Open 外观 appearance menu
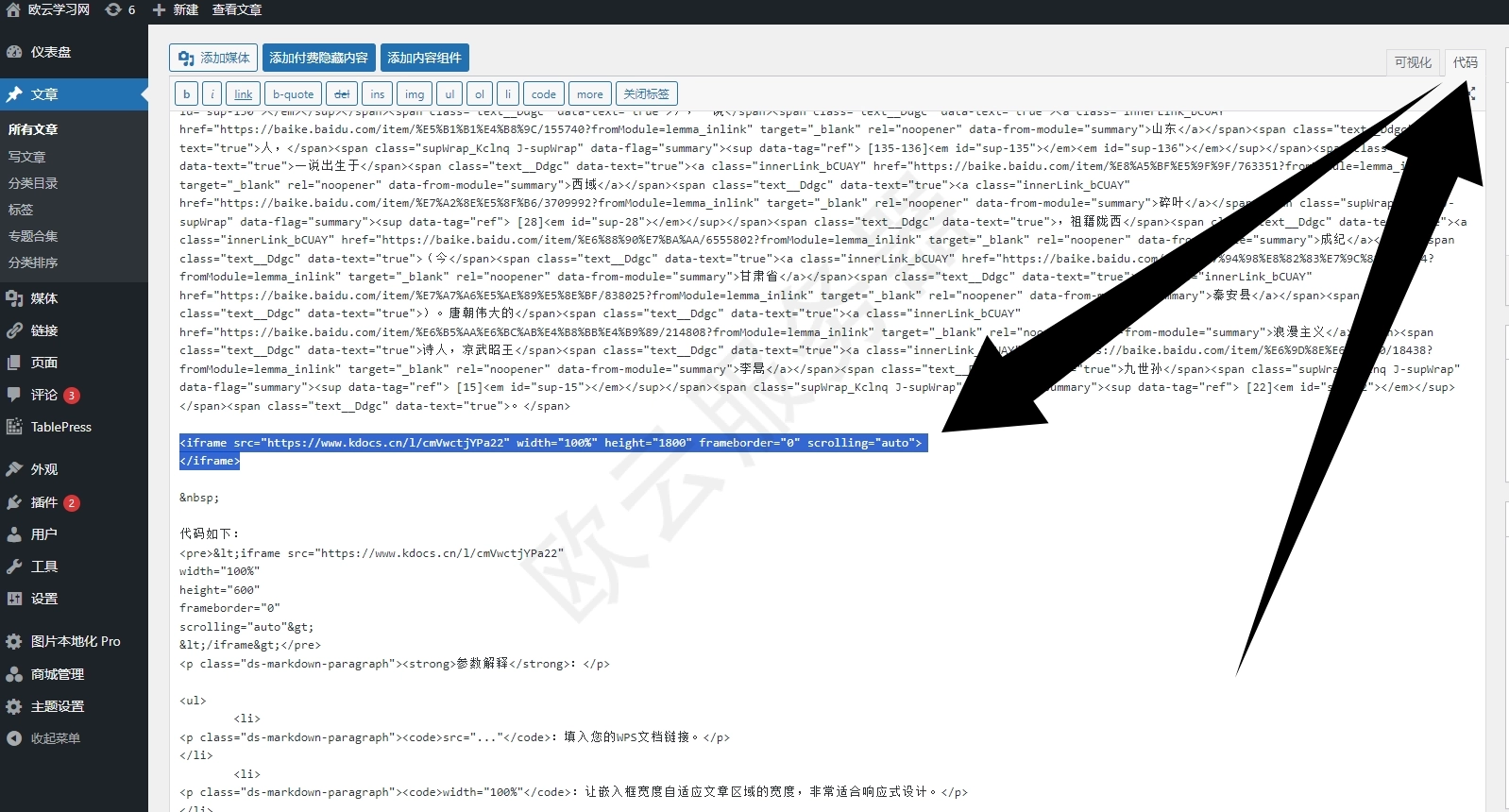The image size is (1509, 812). 43,469
